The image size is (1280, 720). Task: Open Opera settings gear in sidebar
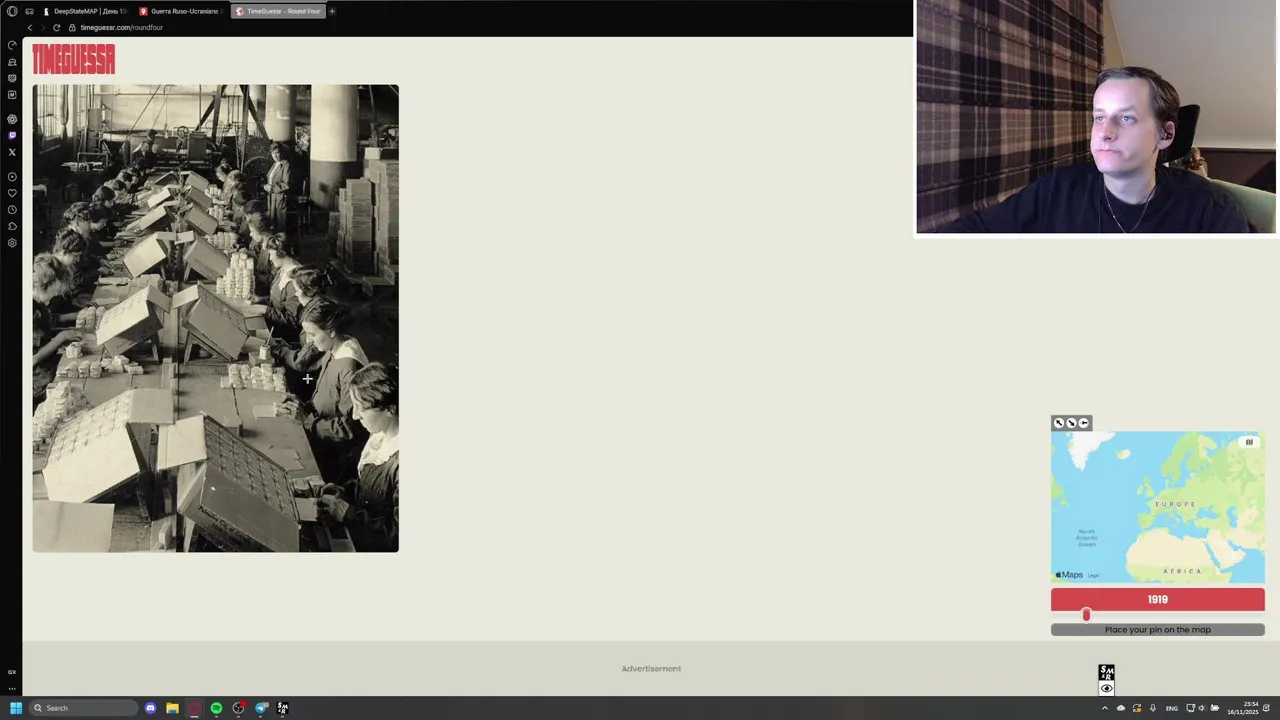[x=12, y=243]
